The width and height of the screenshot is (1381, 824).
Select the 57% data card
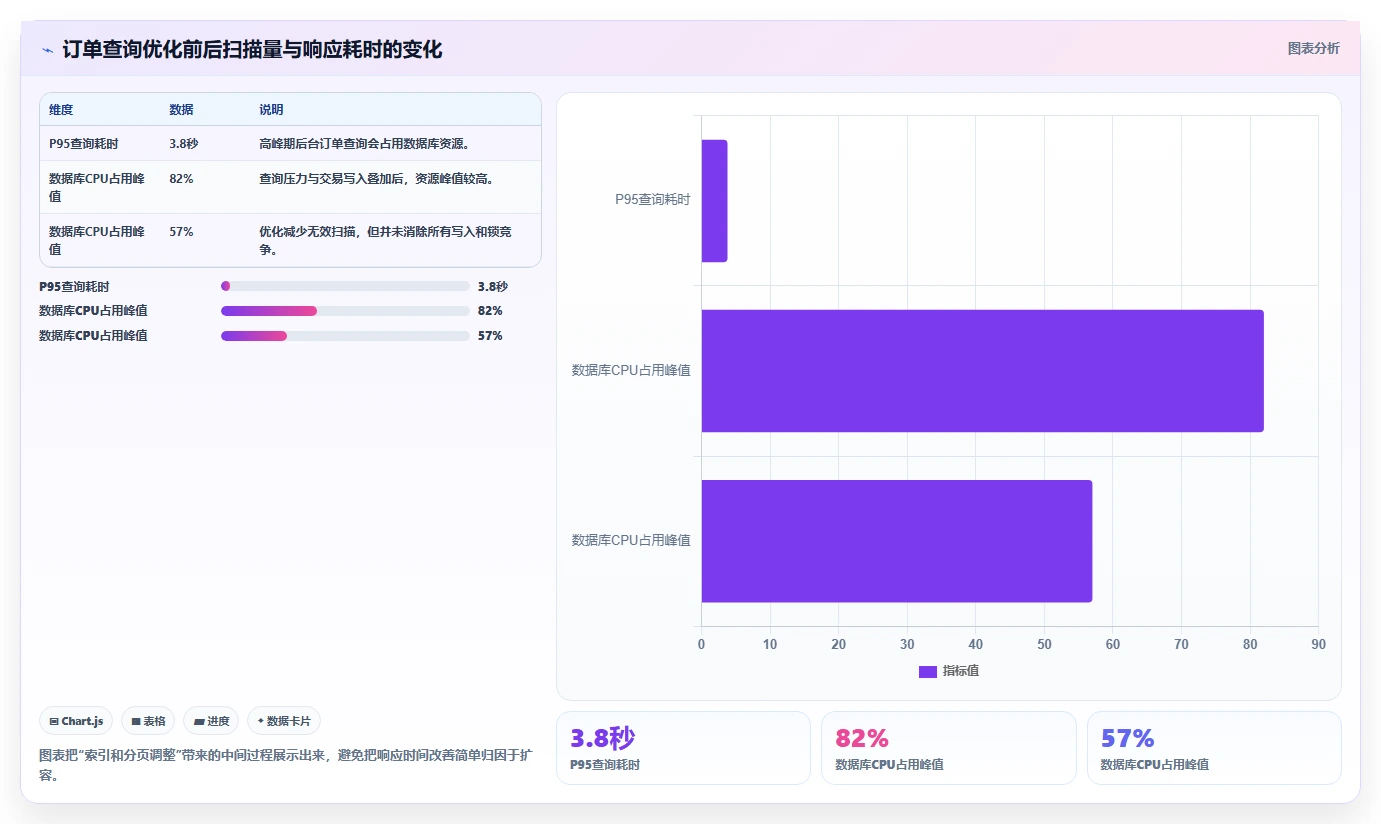1214,748
